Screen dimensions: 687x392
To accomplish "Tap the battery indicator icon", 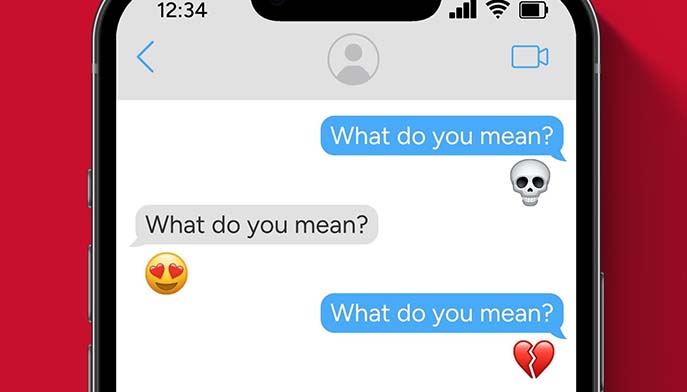I will (533, 11).
